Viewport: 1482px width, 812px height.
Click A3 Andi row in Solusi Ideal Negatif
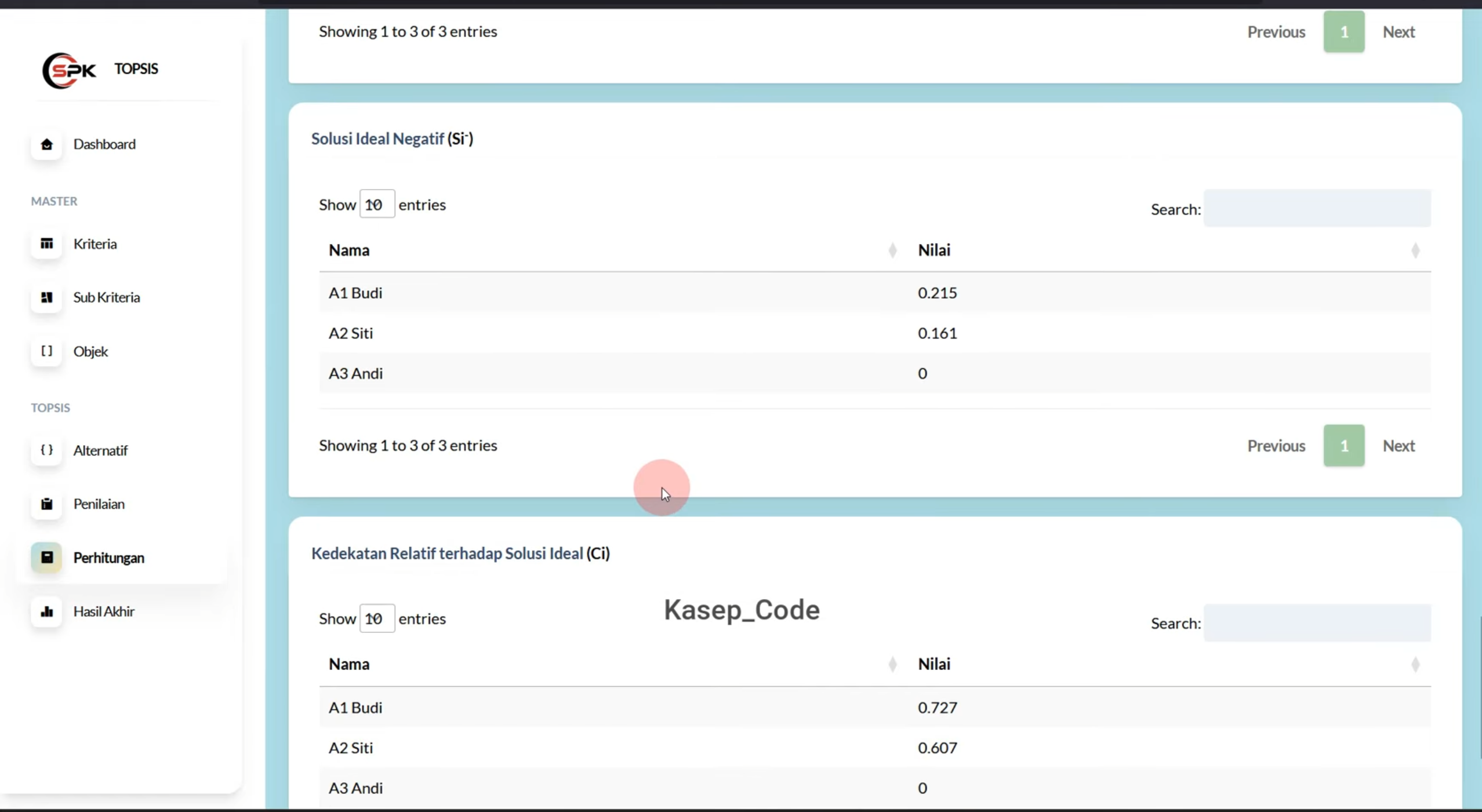click(875, 373)
